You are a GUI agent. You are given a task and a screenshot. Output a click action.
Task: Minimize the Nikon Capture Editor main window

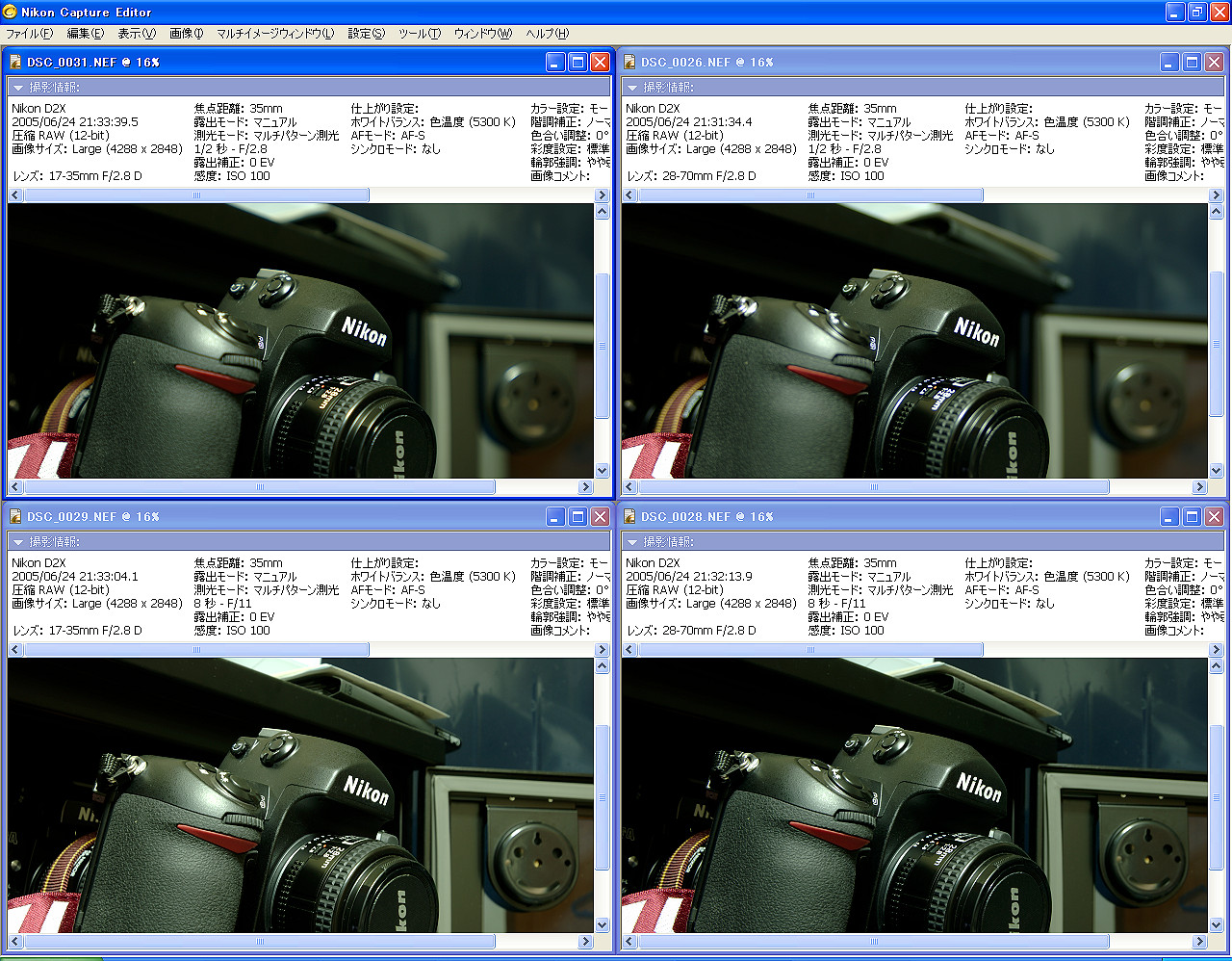(1175, 12)
